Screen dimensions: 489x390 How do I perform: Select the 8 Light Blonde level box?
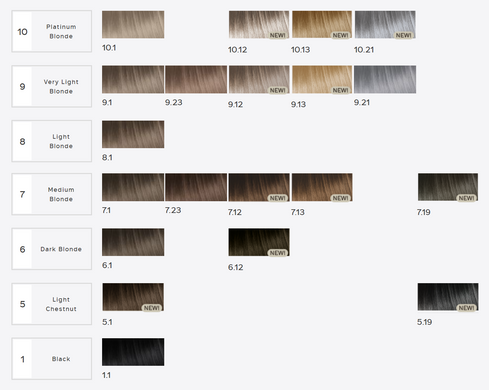pos(52,141)
